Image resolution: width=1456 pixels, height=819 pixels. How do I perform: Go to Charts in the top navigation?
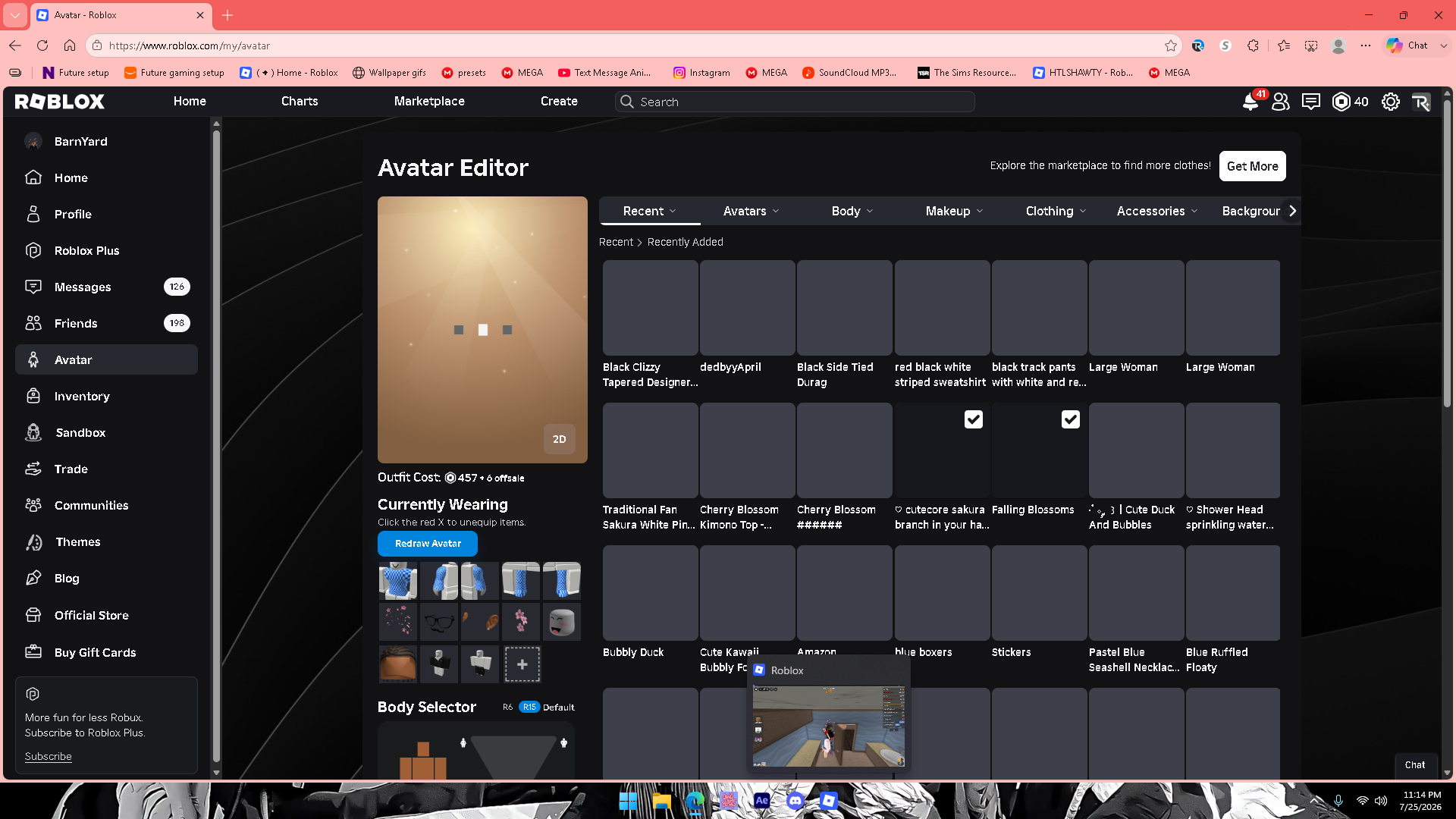pyautogui.click(x=300, y=102)
